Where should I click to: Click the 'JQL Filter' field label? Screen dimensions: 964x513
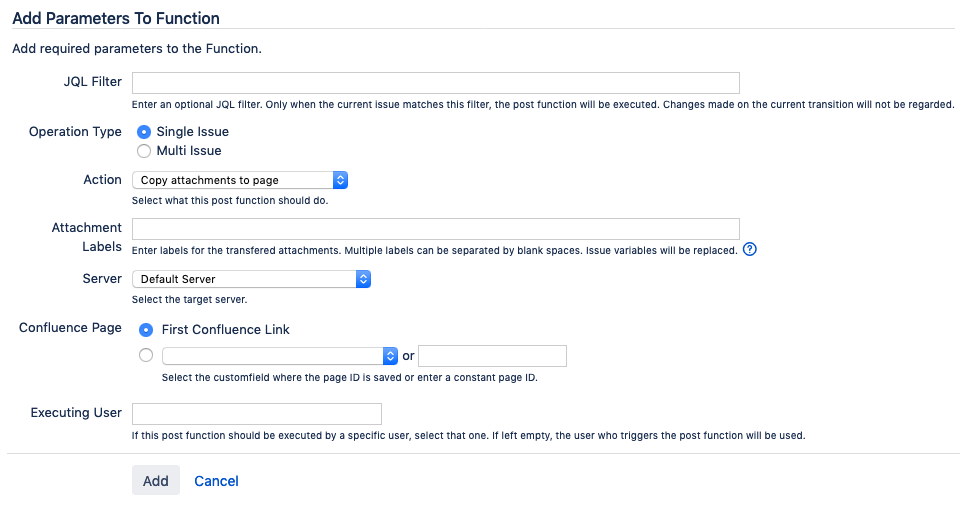92,82
